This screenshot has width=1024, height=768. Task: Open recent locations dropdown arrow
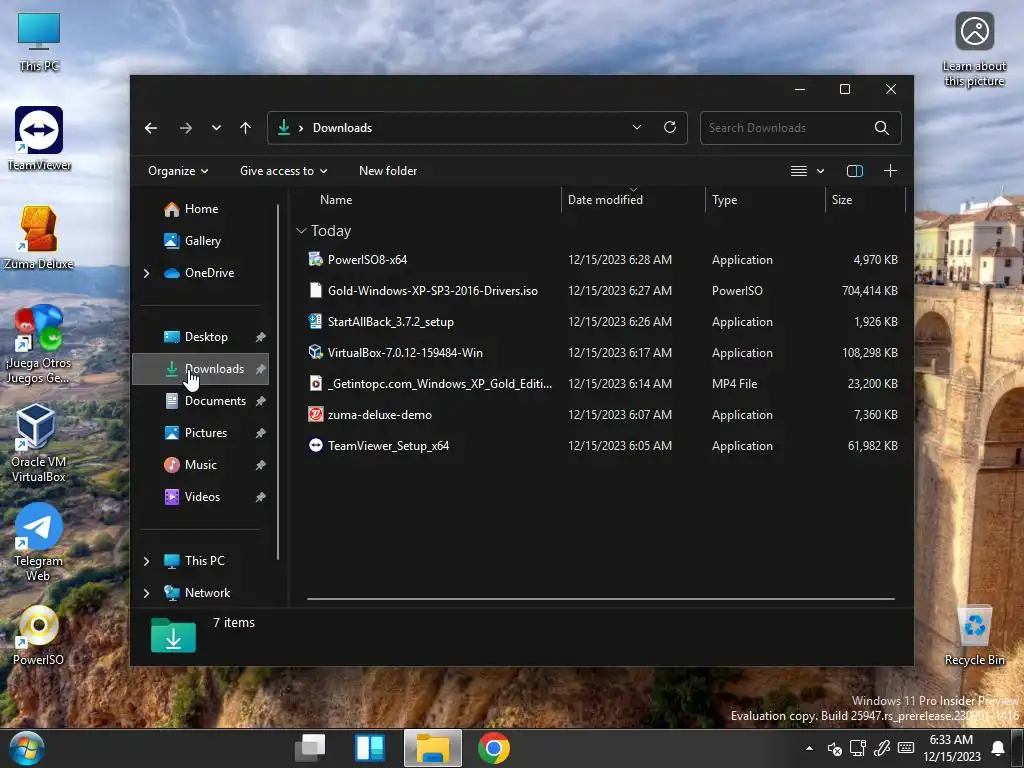[x=216, y=128]
